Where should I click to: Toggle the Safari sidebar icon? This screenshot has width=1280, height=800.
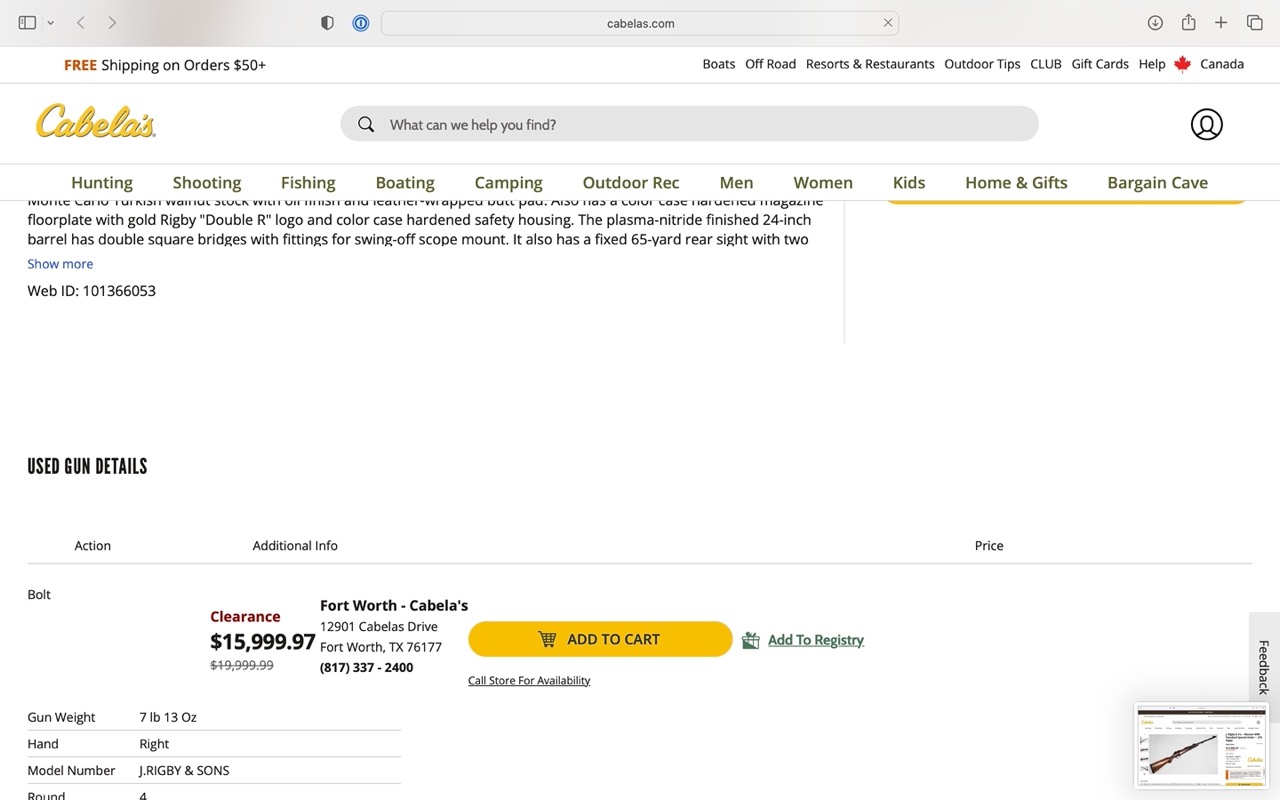tap(27, 22)
